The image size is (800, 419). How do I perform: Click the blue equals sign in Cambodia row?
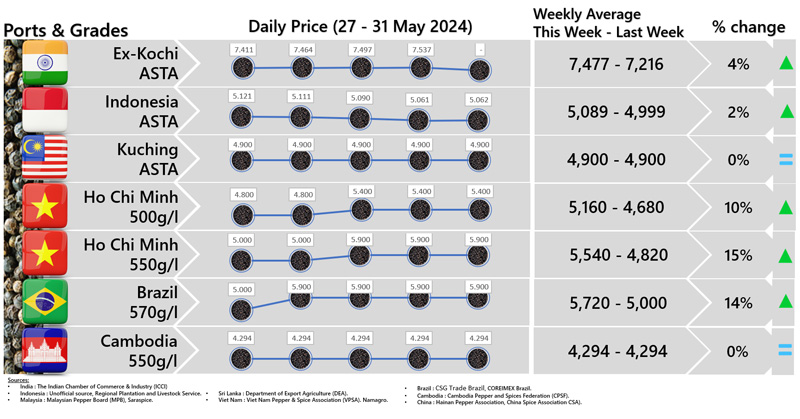point(785,351)
